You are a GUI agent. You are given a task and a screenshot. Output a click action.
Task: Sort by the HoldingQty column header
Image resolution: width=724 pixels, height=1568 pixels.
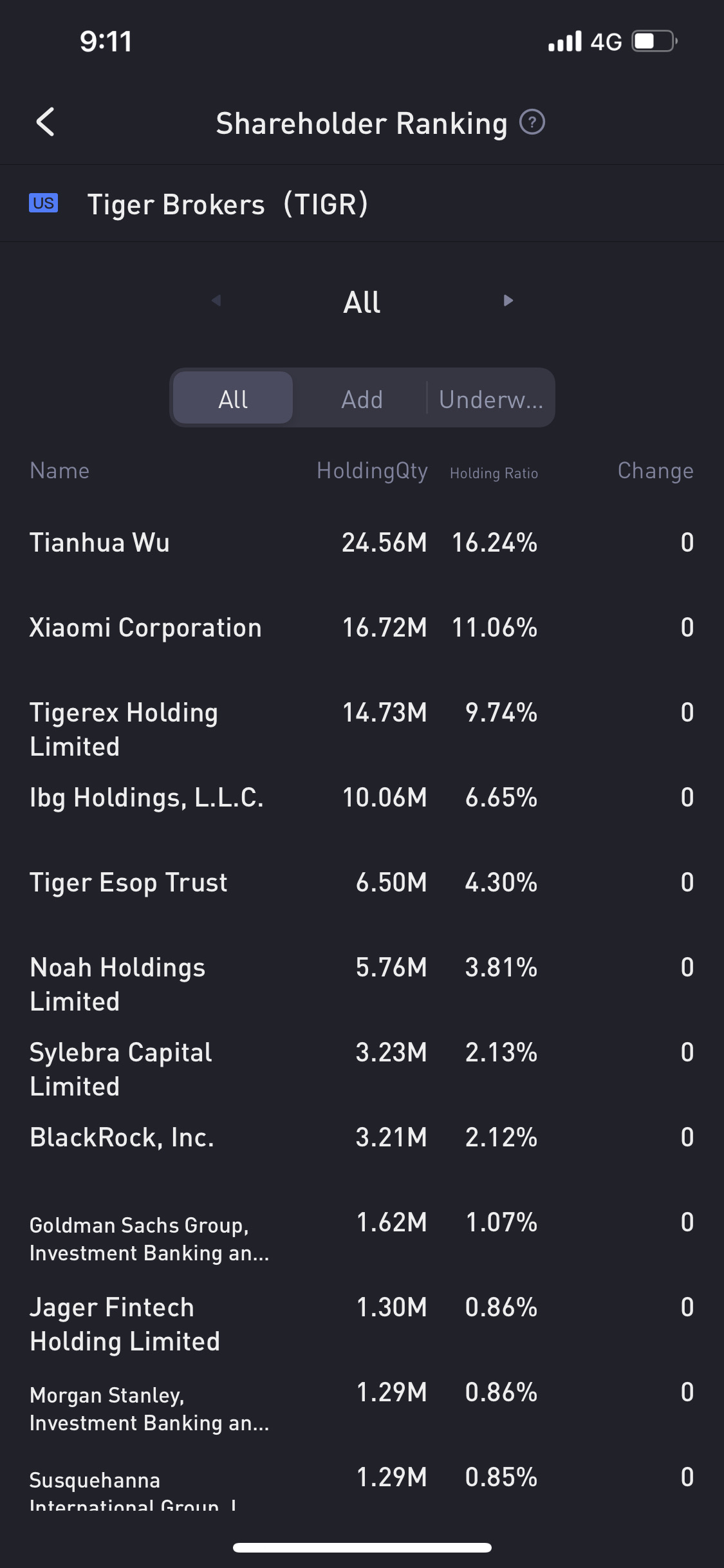click(x=372, y=471)
